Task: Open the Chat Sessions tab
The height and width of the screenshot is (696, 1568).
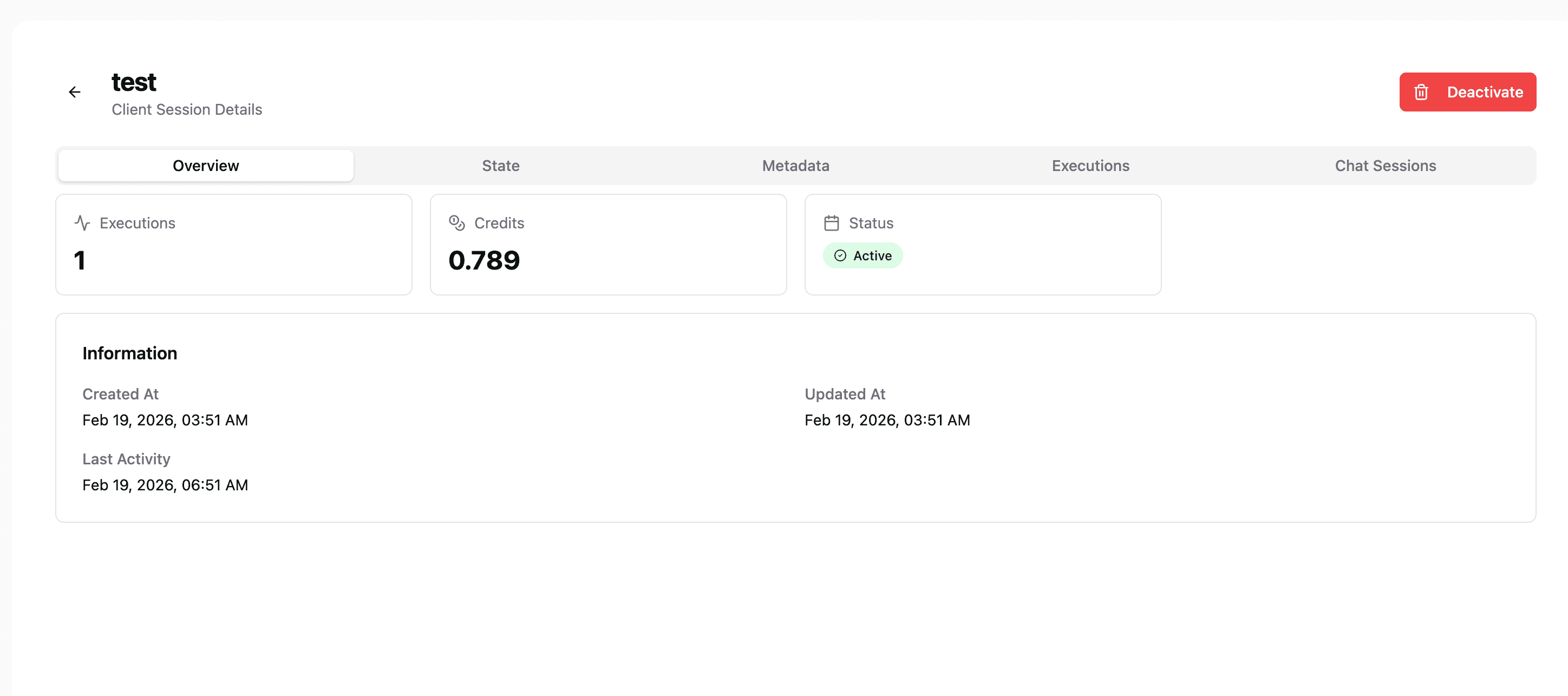Action: 1386,165
